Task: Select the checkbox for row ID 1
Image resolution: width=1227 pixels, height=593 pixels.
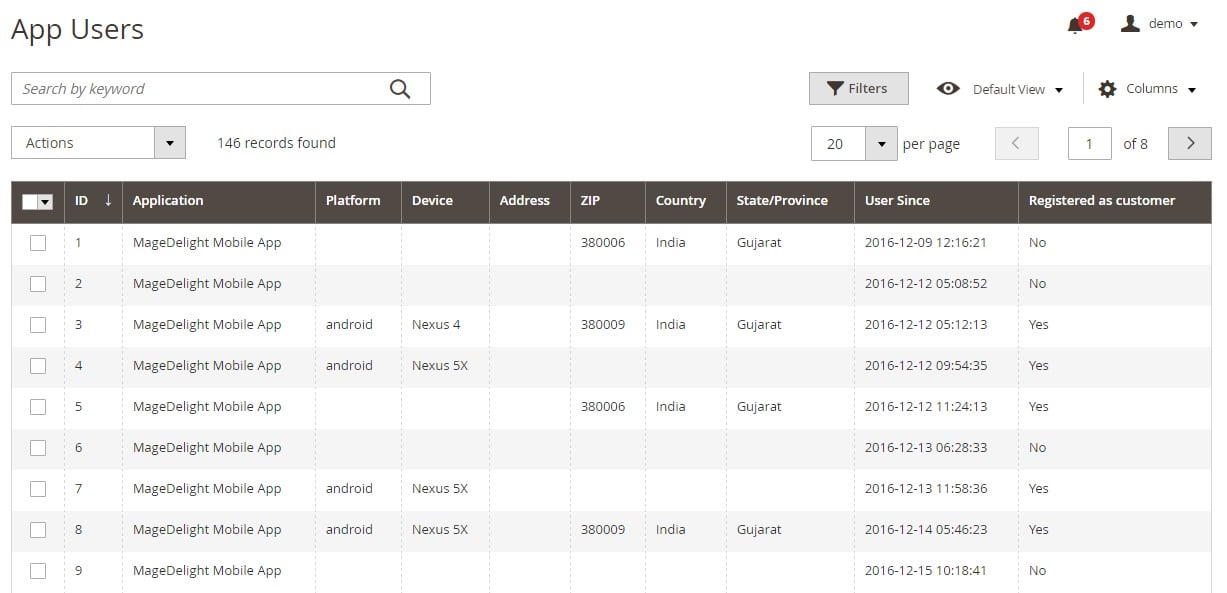Action: click(x=38, y=242)
